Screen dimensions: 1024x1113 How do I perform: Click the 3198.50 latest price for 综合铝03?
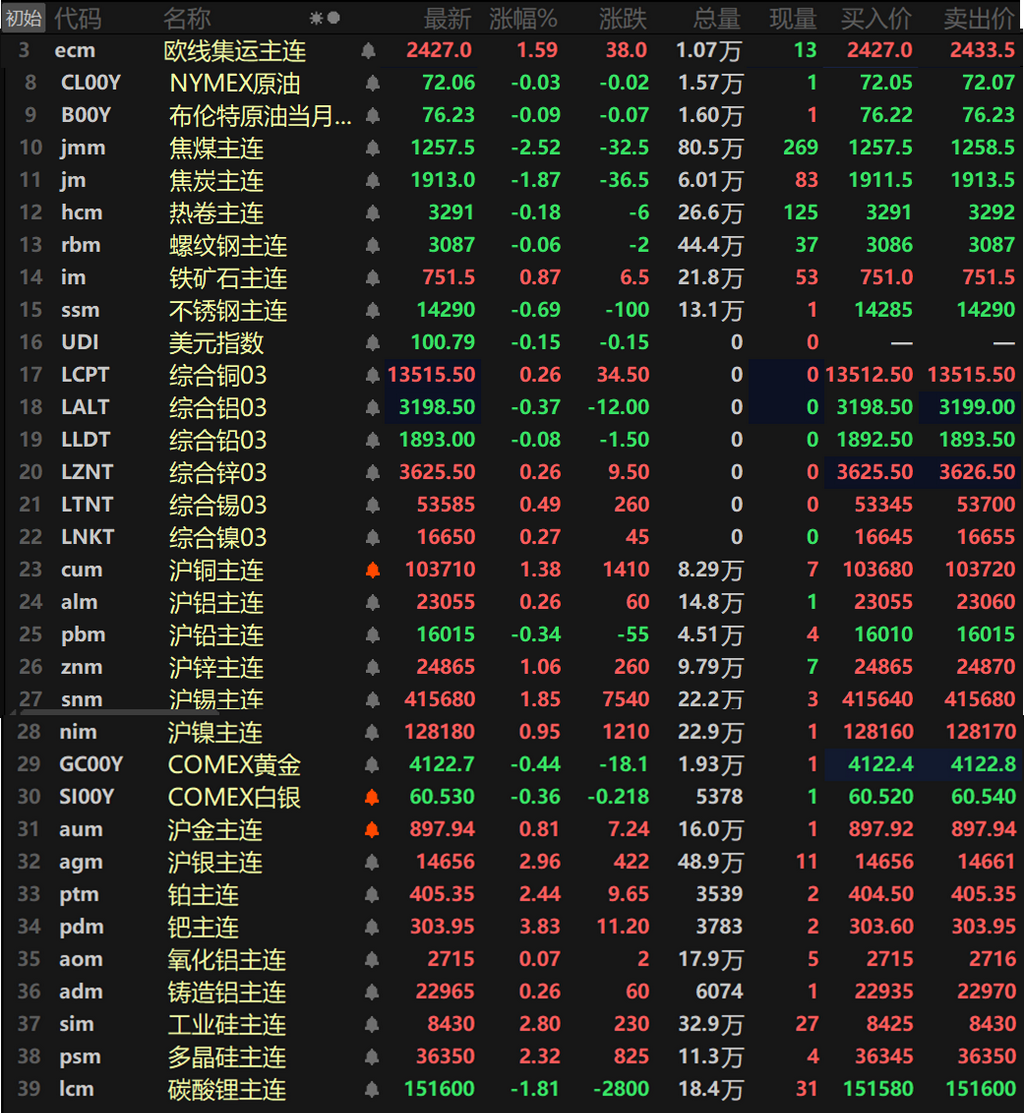coord(437,407)
